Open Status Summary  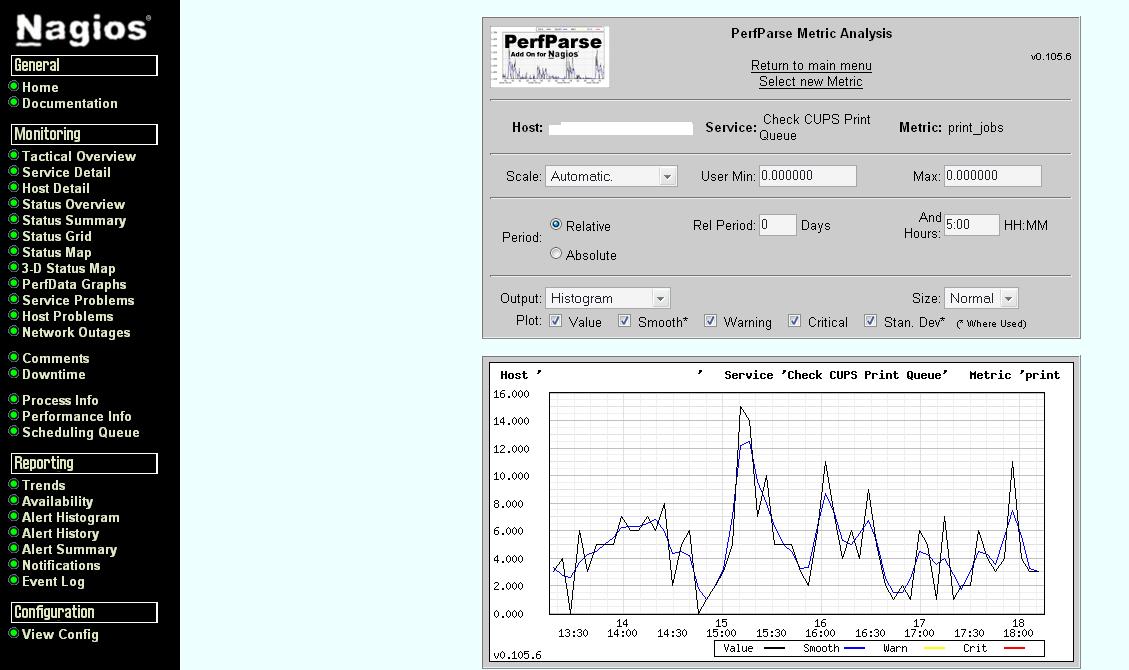click(74, 220)
